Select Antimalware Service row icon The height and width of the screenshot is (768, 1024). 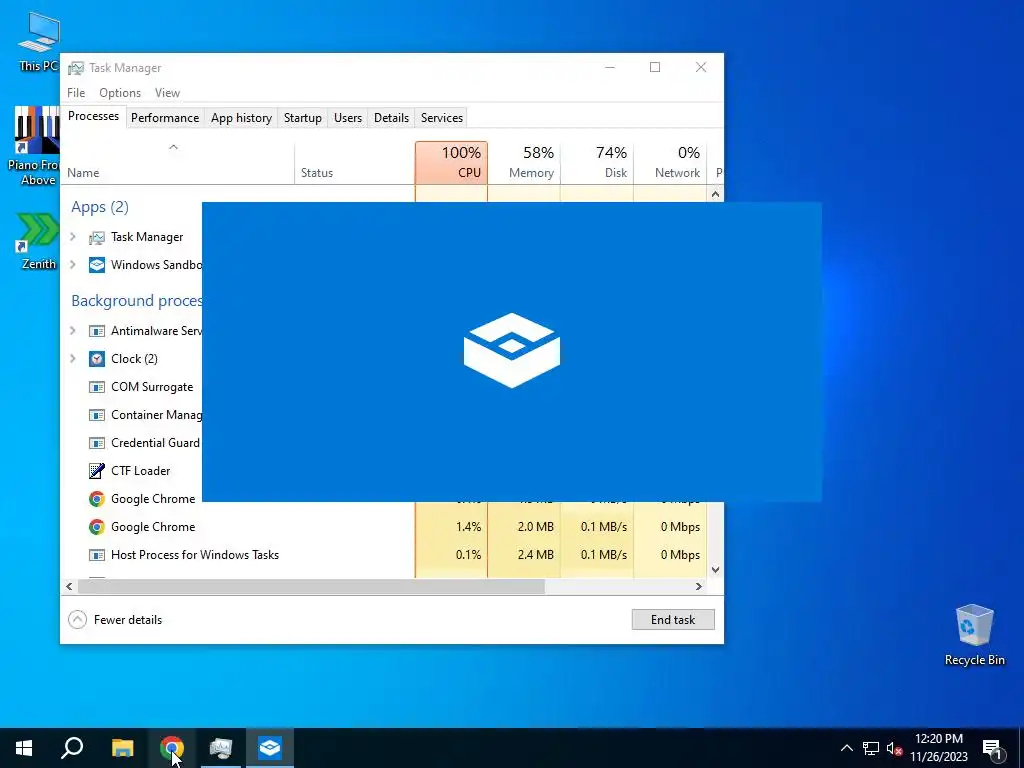97,331
